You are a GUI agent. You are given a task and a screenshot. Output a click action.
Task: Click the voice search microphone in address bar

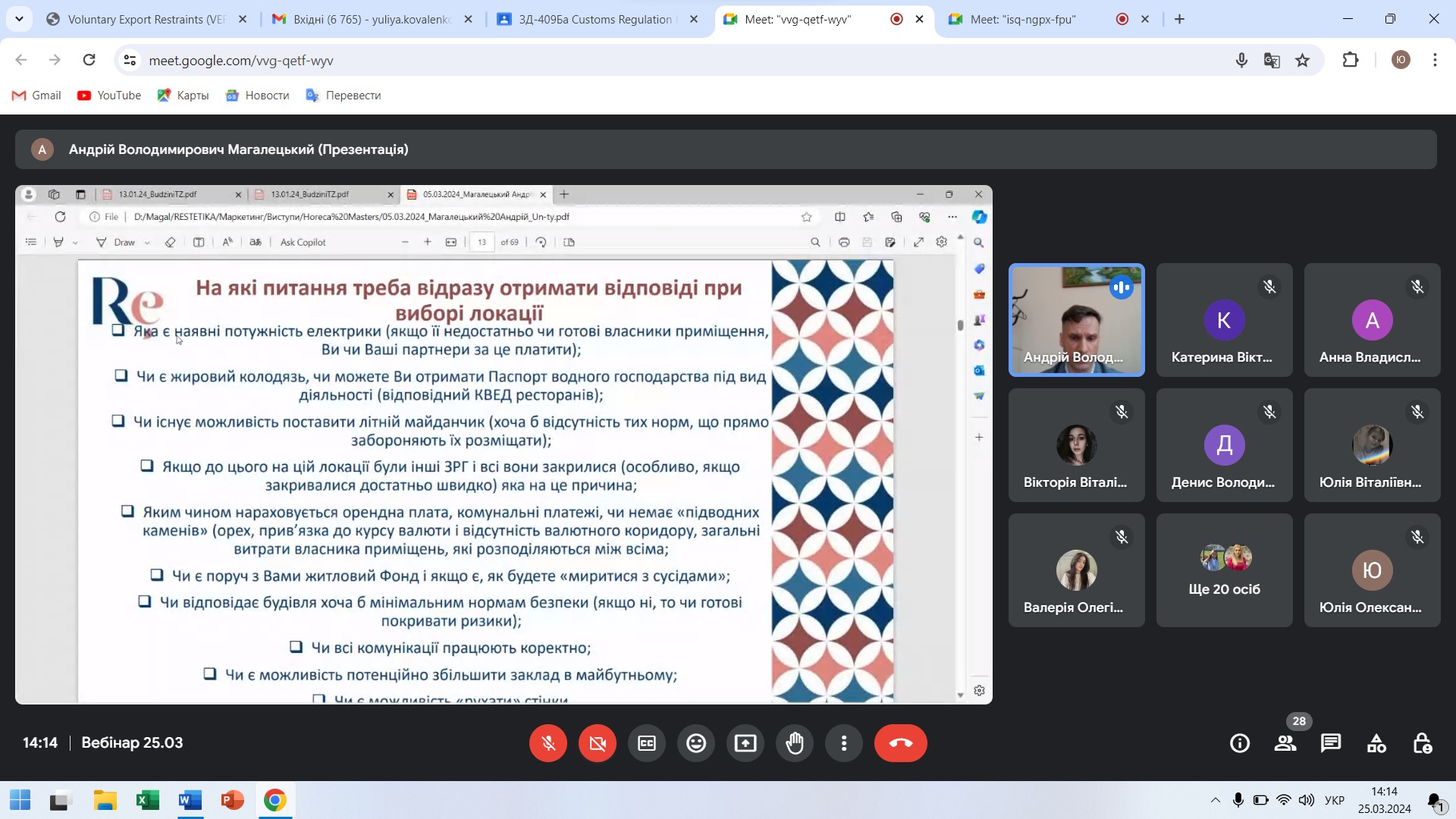1241,60
